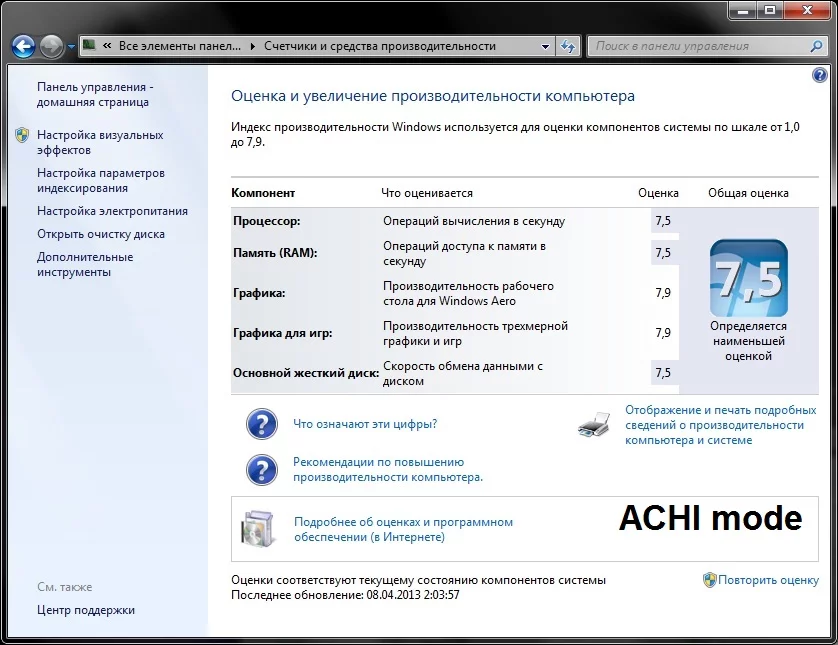This screenshot has width=838, height=645.
Task: Open address bar history dropdown arrow
Action: tap(545, 46)
